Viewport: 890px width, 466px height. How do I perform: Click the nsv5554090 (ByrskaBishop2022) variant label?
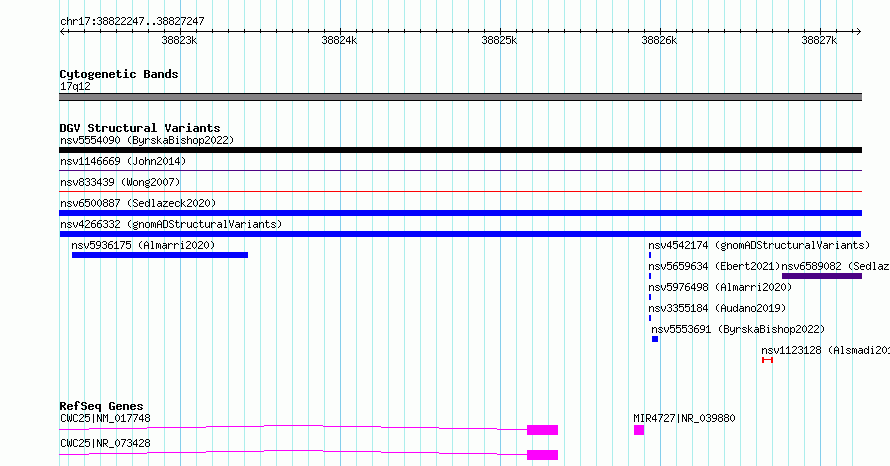pos(147,140)
